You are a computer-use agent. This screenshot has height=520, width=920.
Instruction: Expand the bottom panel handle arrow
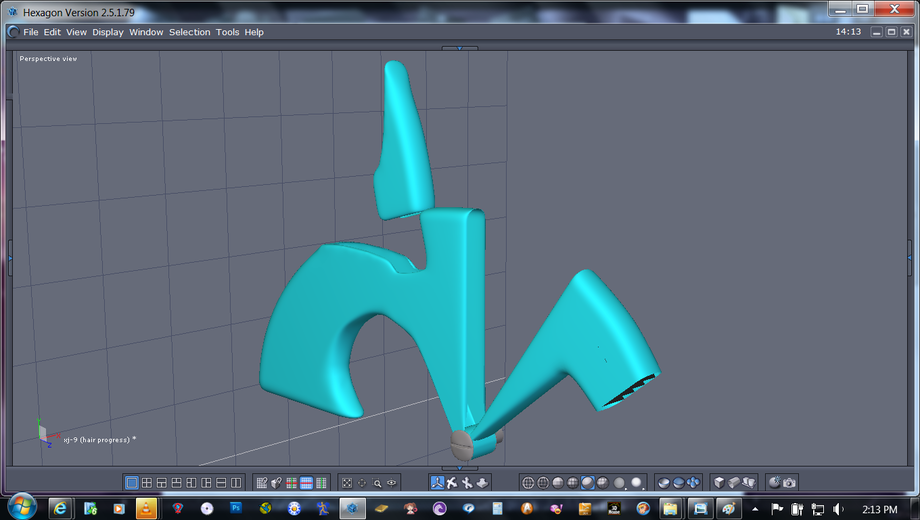459,468
